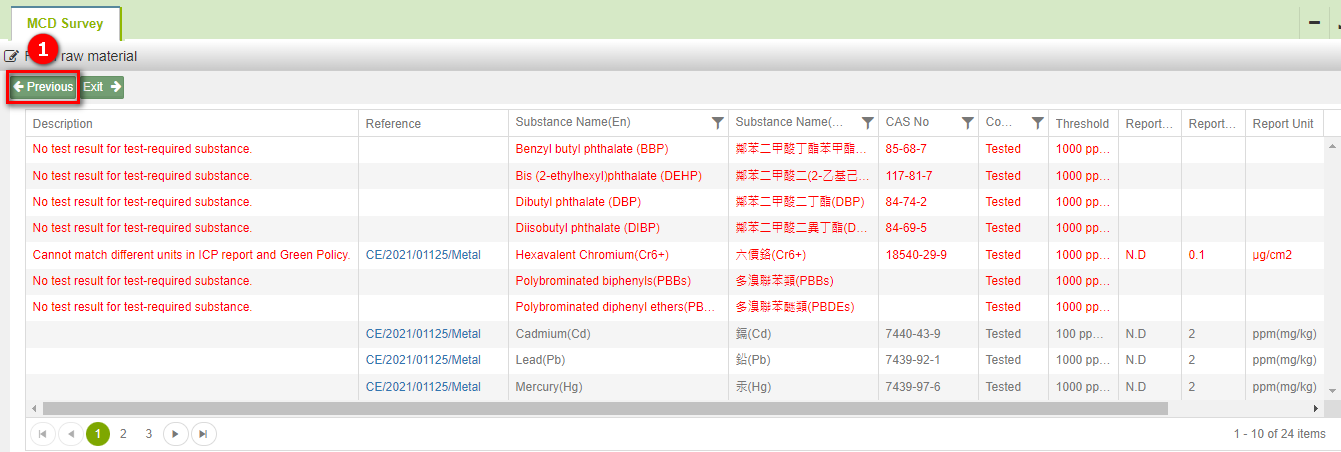Screen dimensions: 1341x452
Task: Click the Previous button
Action: (43, 87)
